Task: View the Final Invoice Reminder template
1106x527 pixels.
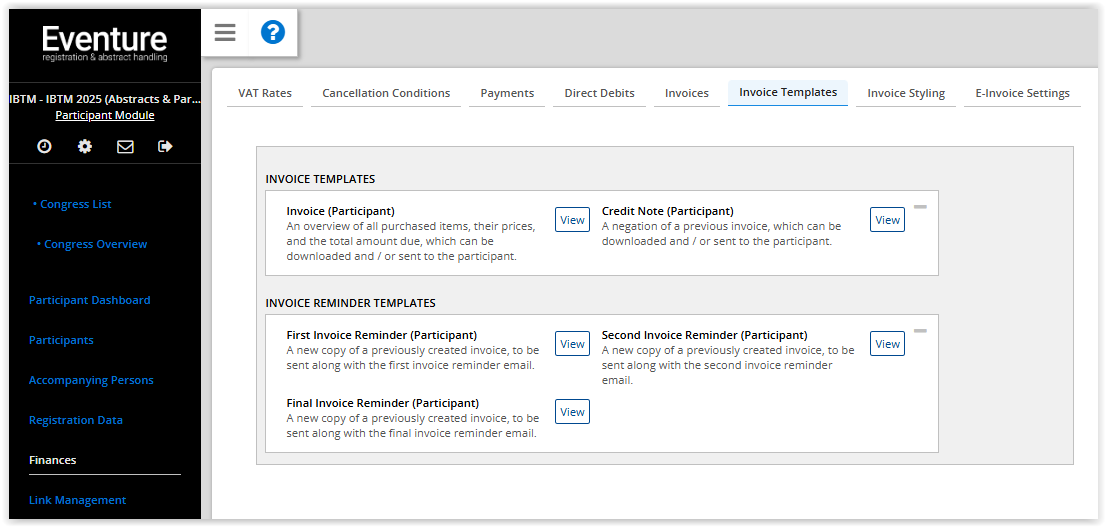Action: click(572, 412)
